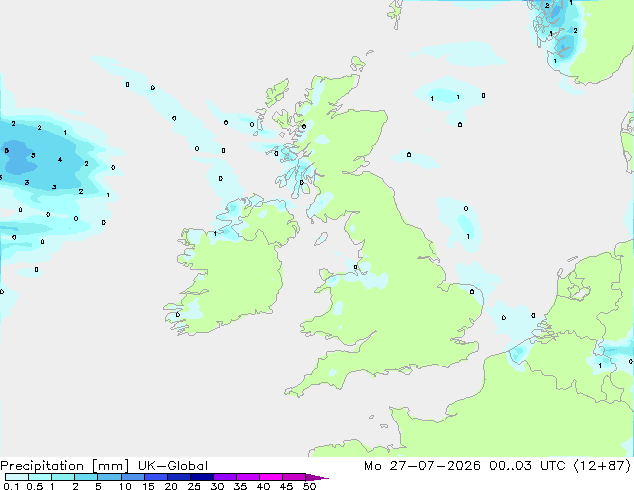Click the 'UK-Global' model label
The width and height of the screenshot is (634, 490).
(x=173, y=466)
